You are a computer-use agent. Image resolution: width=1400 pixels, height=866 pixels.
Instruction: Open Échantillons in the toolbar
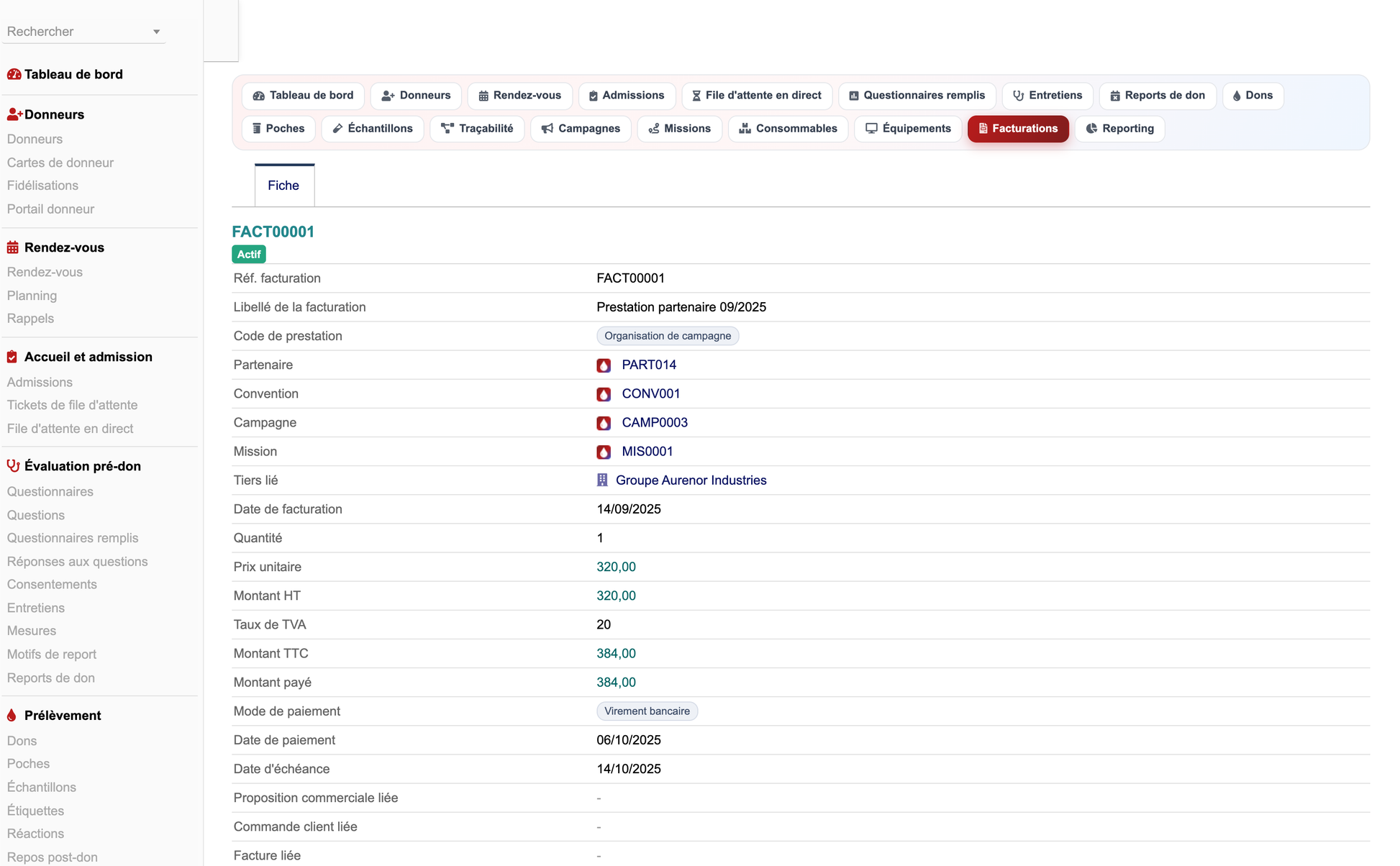click(x=373, y=129)
